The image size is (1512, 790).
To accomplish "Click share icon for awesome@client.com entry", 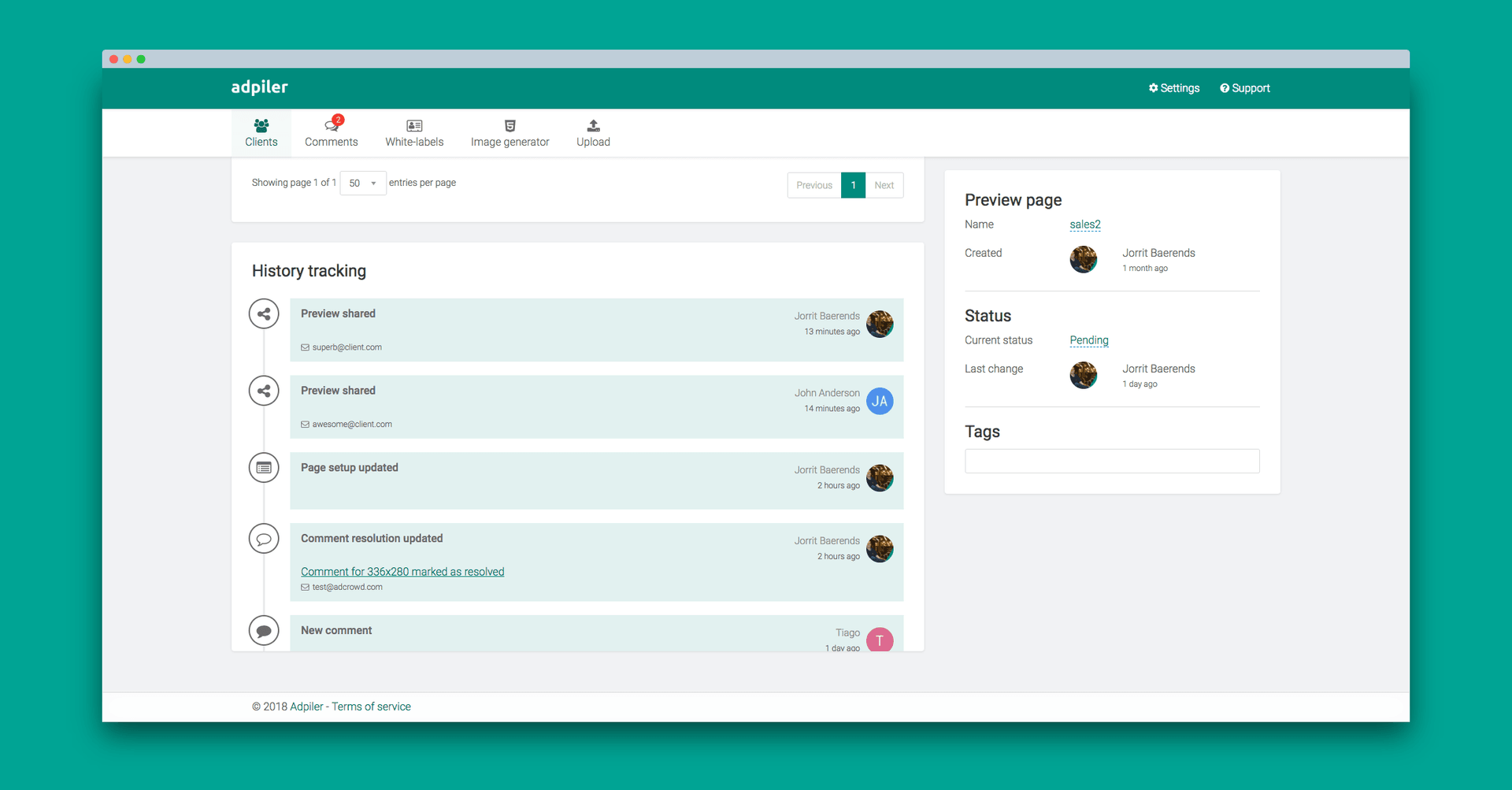I will pyautogui.click(x=264, y=391).
